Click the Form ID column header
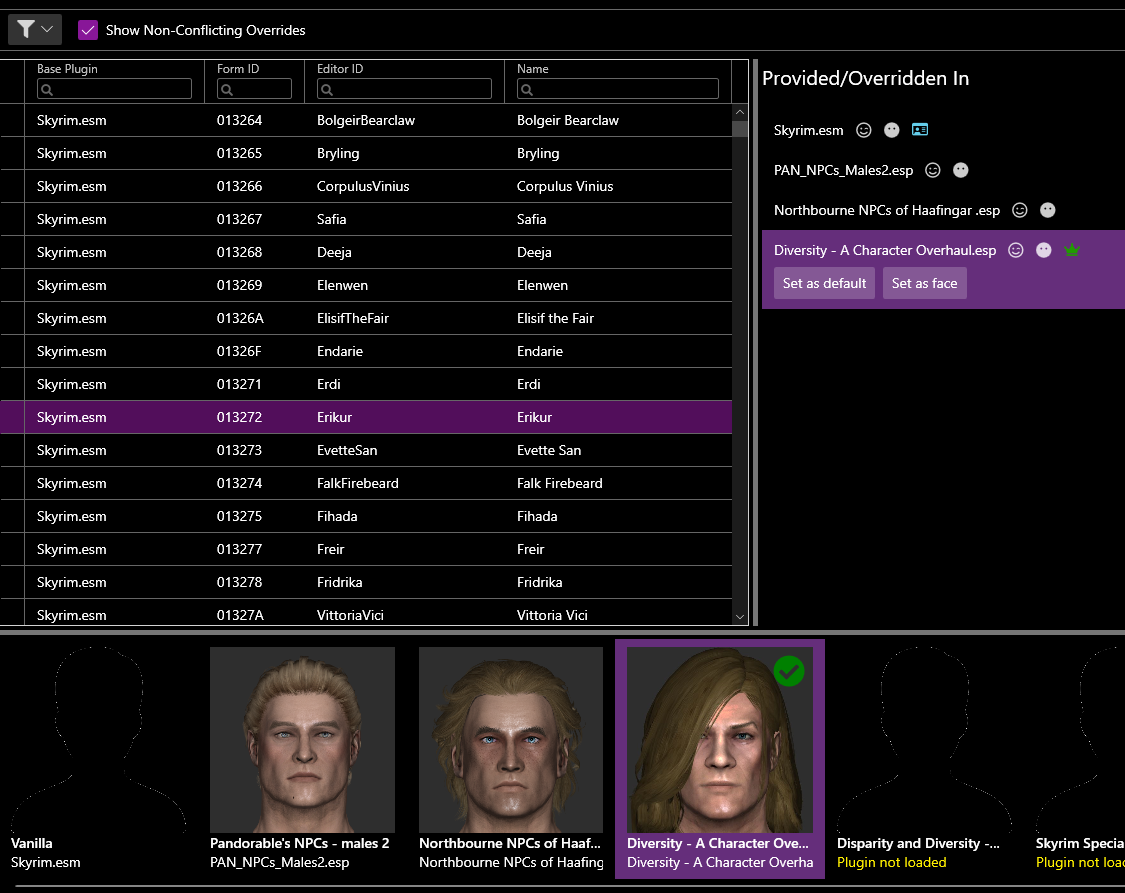The image size is (1125, 893). 237,69
